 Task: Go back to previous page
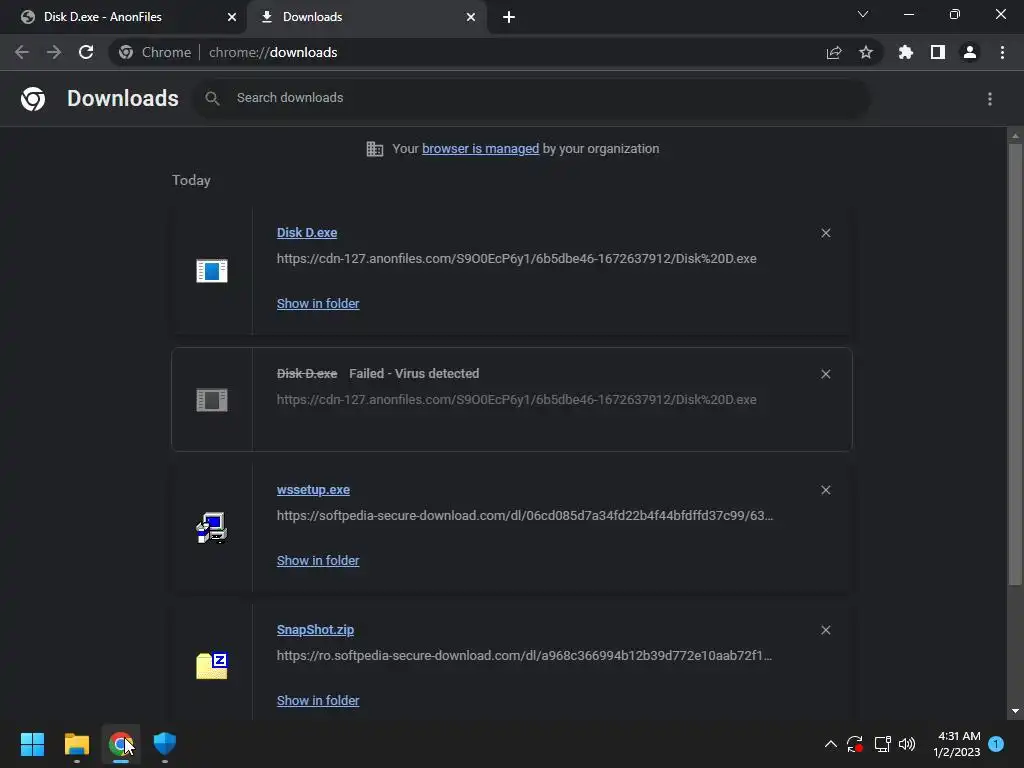22,52
